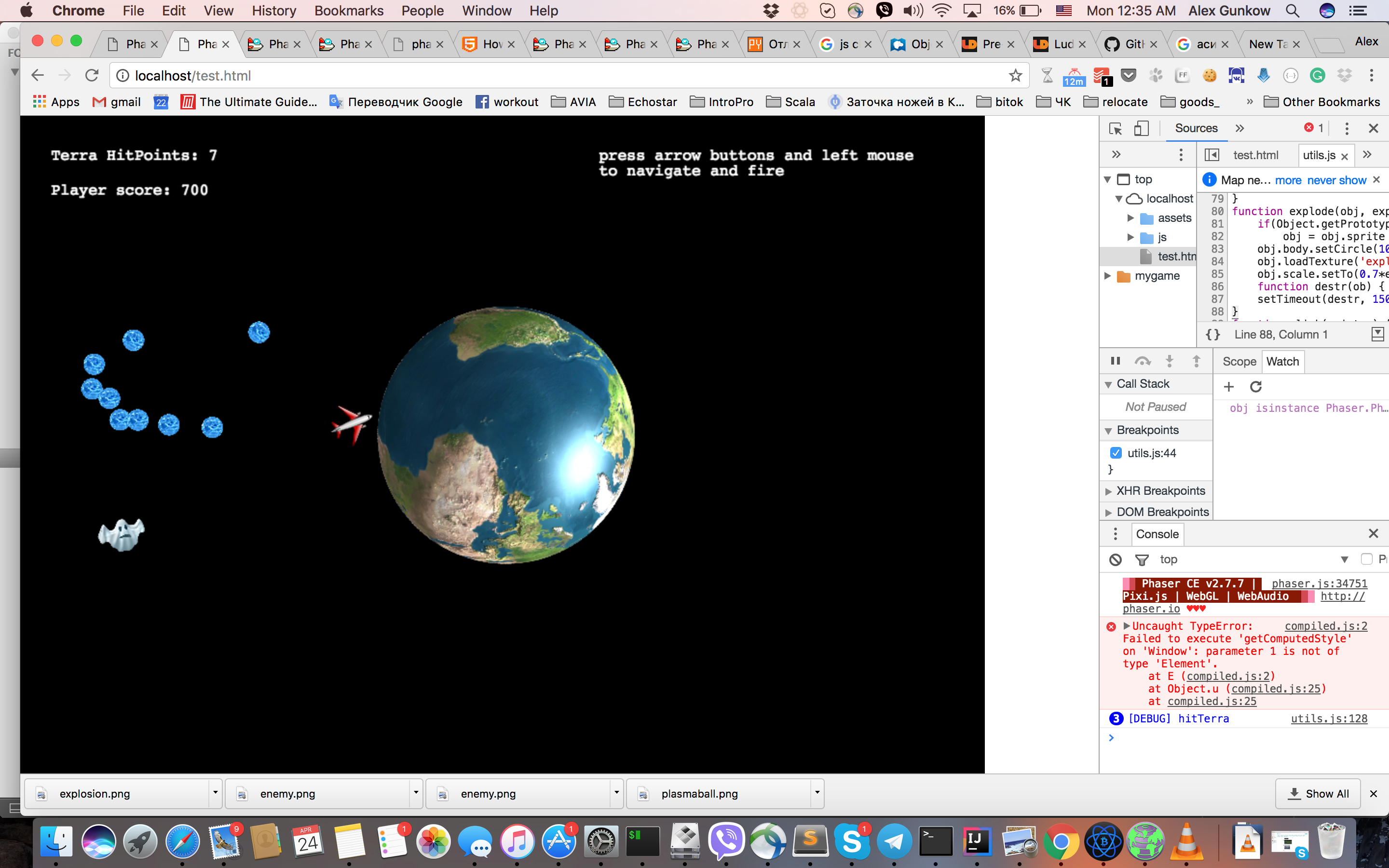This screenshot has width=1389, height=868.
Task: Toggle the navigator sidebar button beside test.html
Action: (1212, 155)
